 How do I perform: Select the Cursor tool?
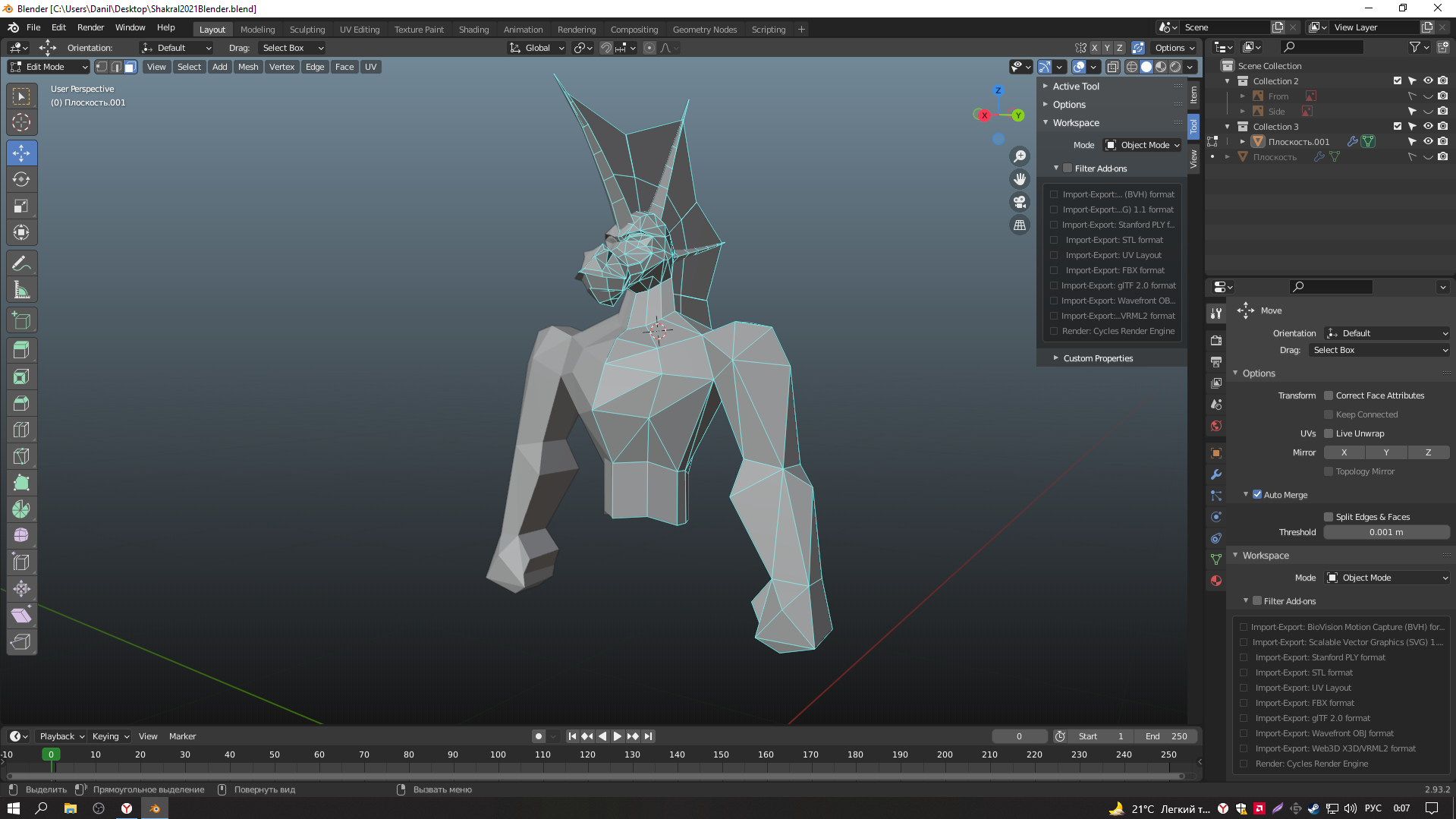tap(21, 123)
